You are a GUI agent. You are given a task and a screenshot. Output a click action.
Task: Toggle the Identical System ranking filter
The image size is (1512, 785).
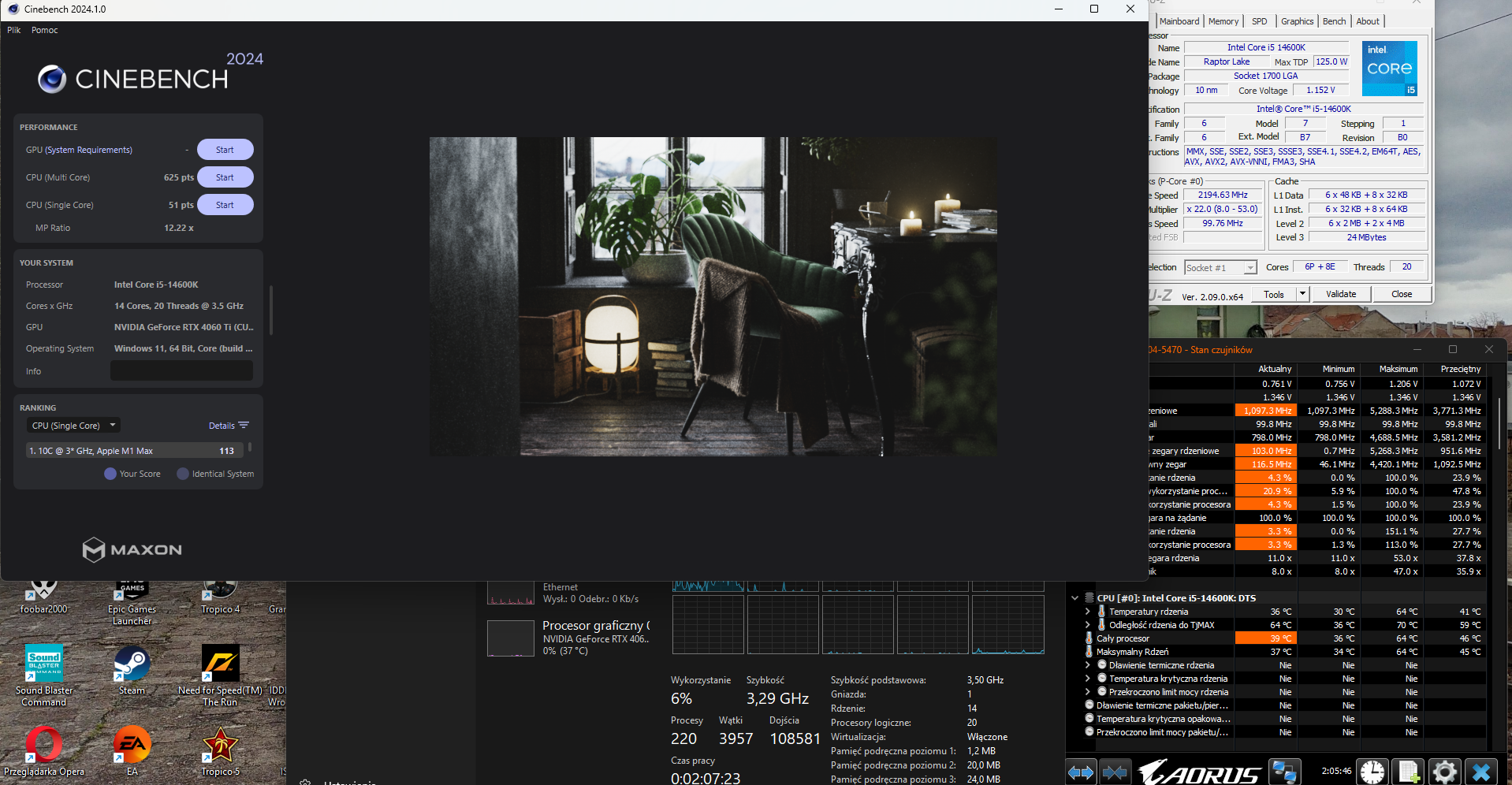183,474
